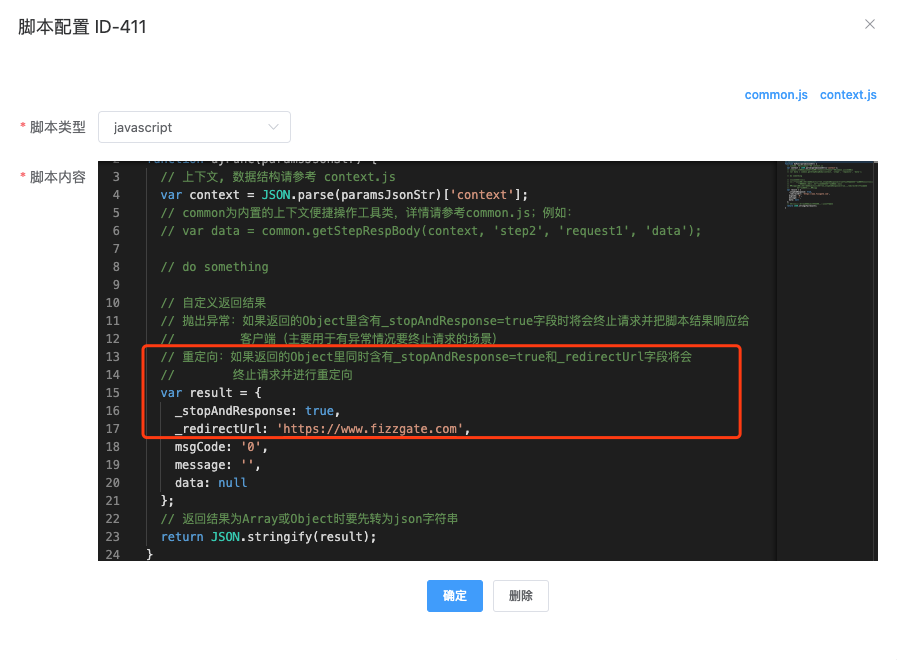Screen dimensions: 897x660
Task: Open the context.js reference link
Action: [848, 95]
